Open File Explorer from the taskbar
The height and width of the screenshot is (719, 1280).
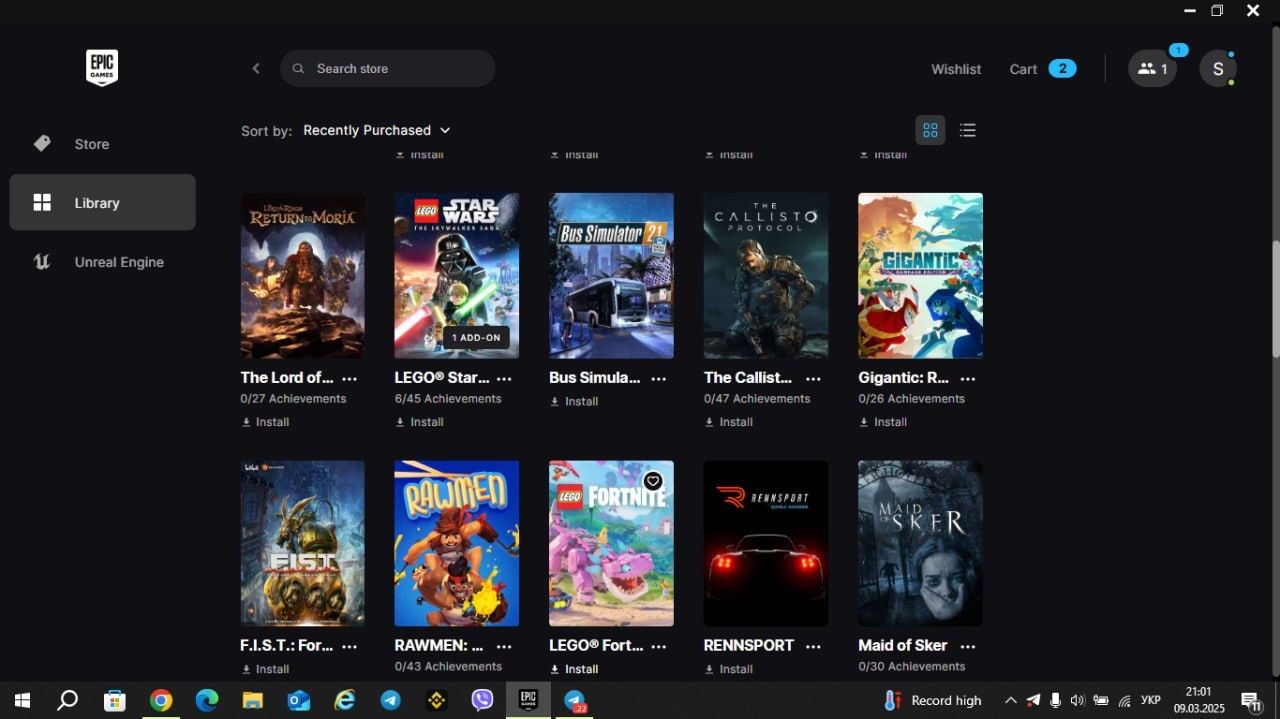[252, 700]
